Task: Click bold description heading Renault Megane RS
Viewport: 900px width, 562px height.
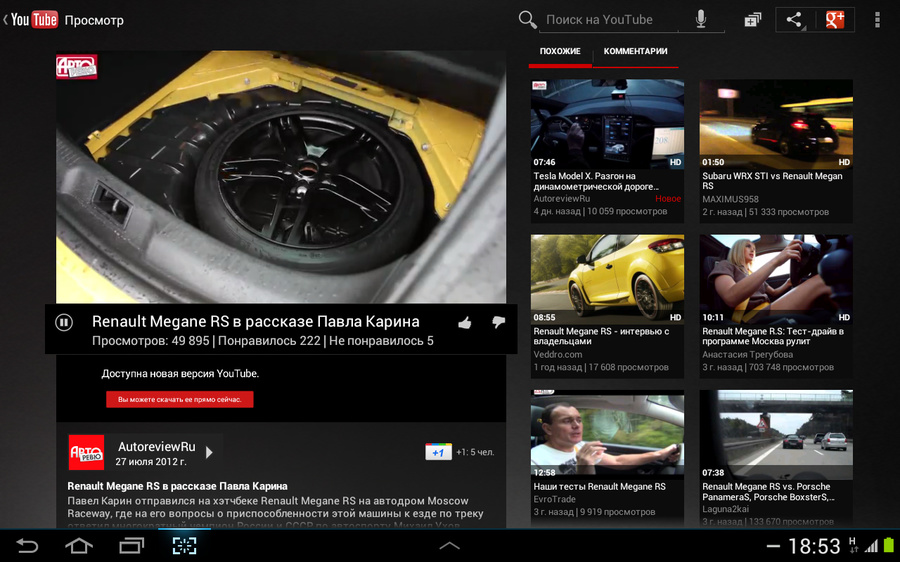Action: (x=177, y=486)
